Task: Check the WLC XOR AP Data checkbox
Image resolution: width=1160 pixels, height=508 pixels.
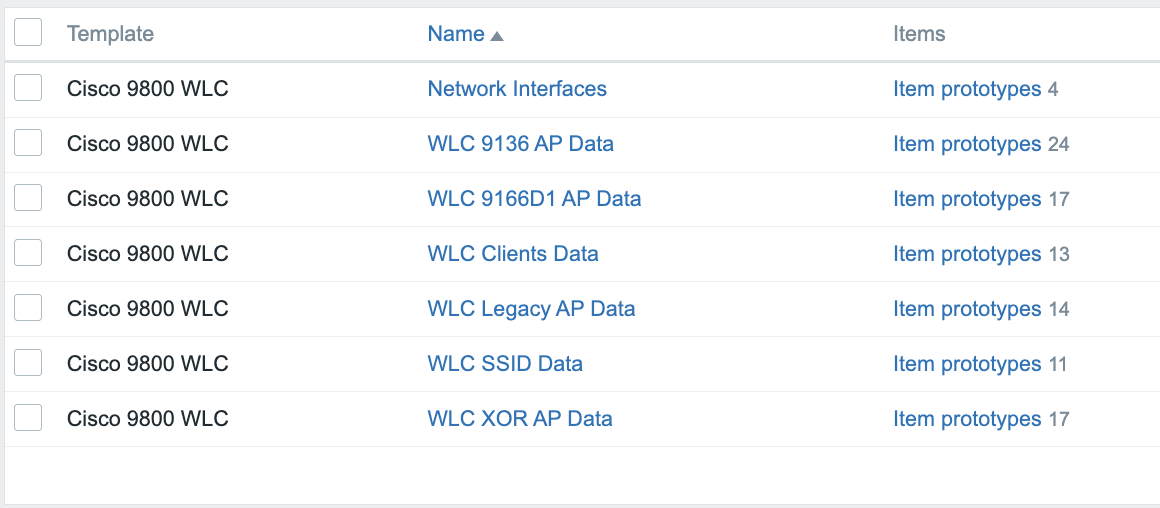Action: pyautogui.click(x=28, y=418)
